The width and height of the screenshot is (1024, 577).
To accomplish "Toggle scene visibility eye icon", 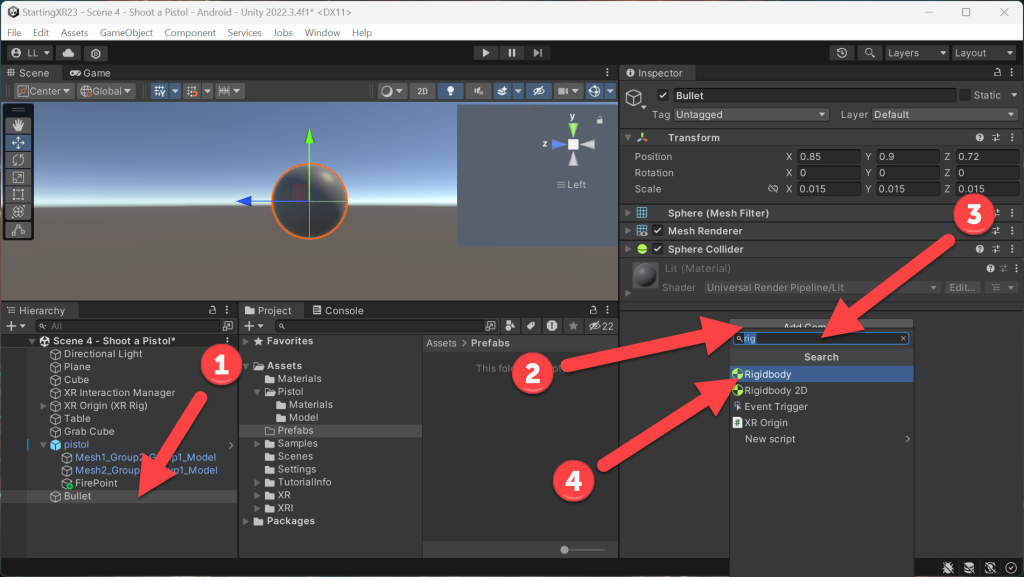I will 539,91.
